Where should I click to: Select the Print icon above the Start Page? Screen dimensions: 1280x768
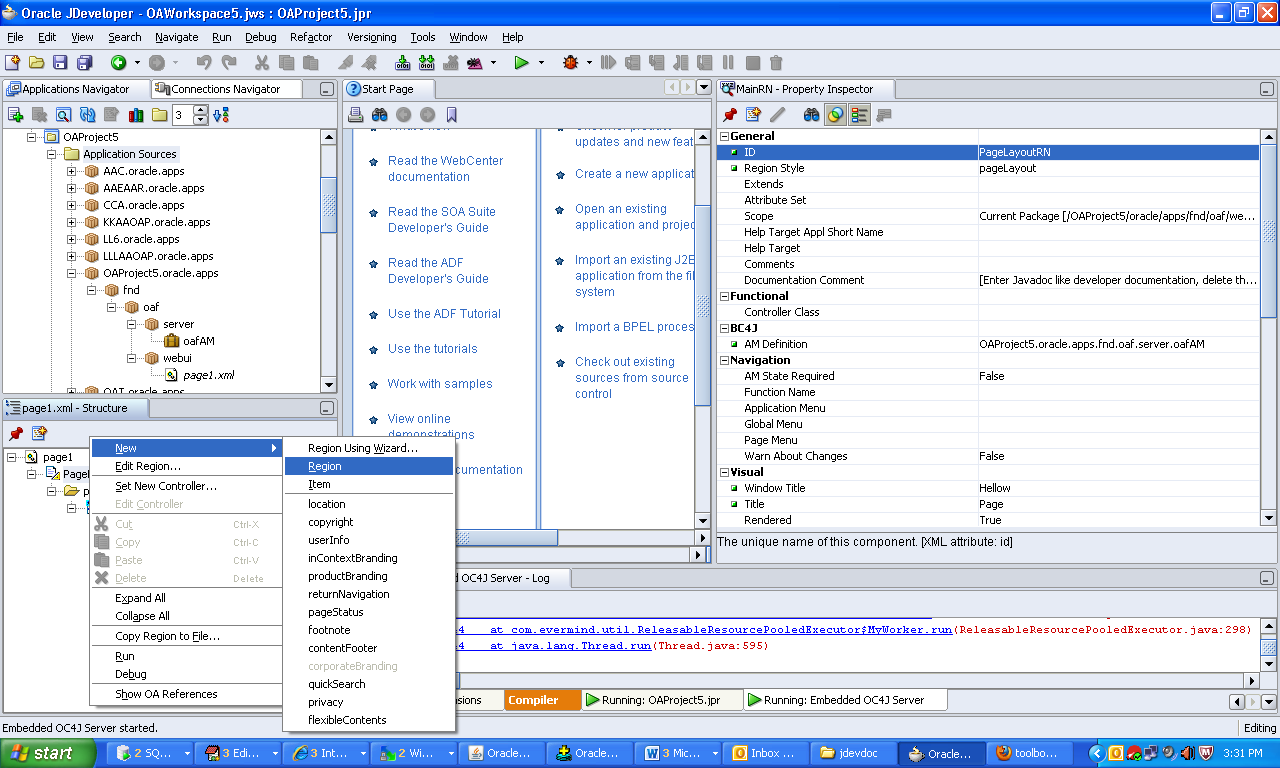pos(356,114)
